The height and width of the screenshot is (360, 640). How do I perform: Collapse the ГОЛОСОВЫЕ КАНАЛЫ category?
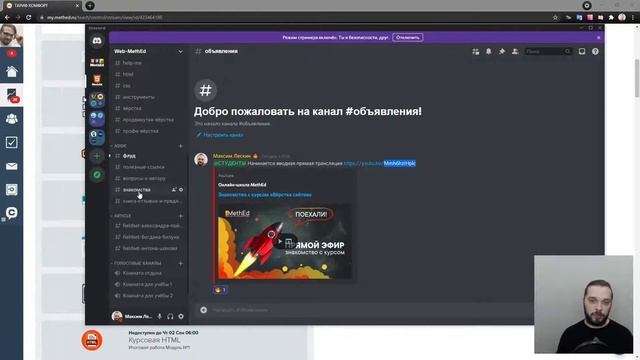click(137, 263)
